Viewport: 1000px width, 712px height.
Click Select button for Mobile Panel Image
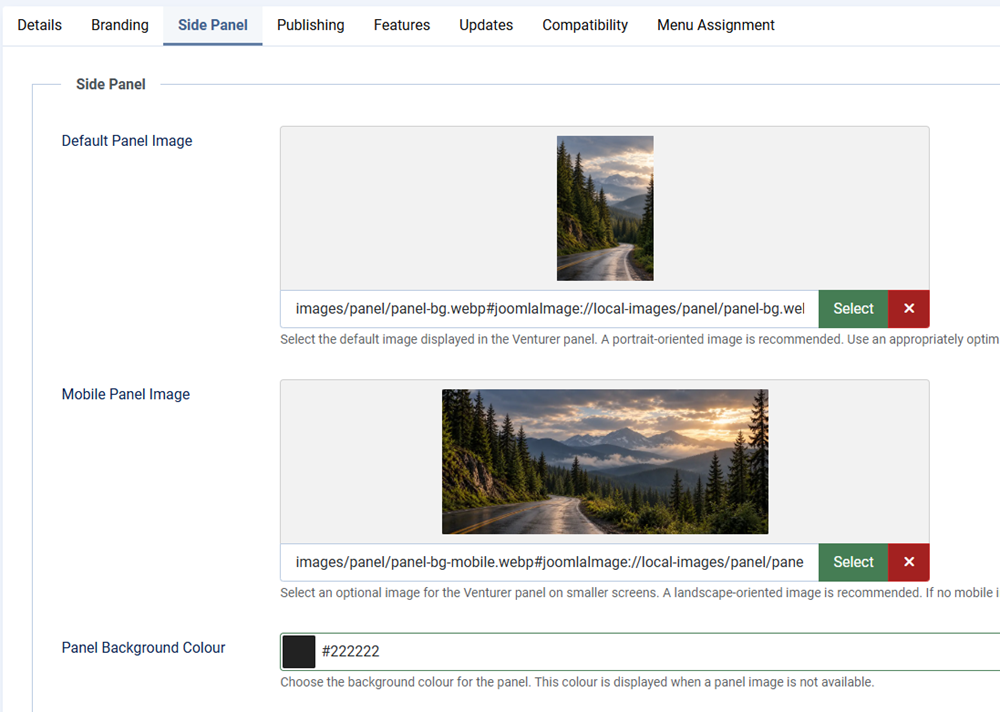(853, 562)
